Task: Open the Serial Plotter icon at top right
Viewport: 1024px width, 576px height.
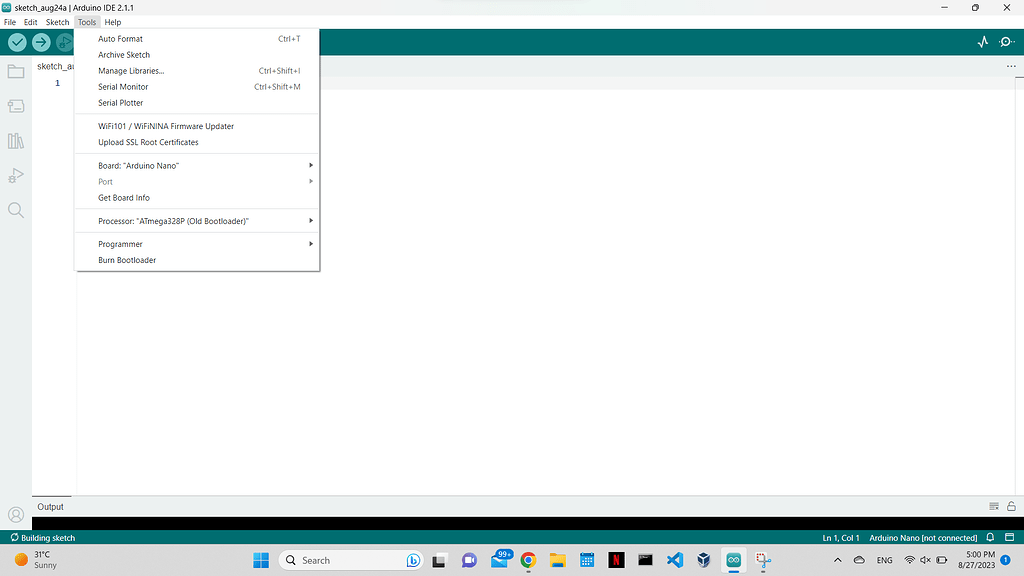Action: (x=983, y=42)
